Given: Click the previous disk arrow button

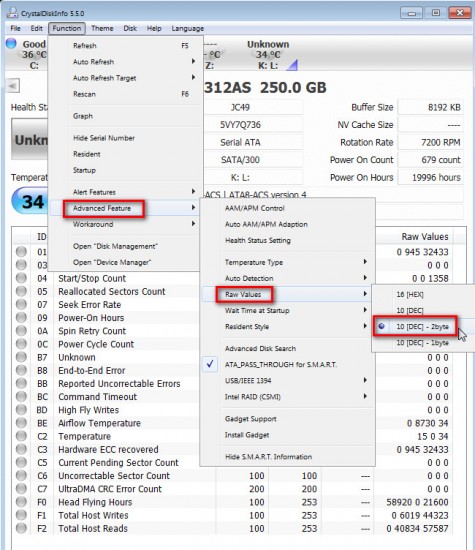Looking at the screenshot, I should point(13,86).
